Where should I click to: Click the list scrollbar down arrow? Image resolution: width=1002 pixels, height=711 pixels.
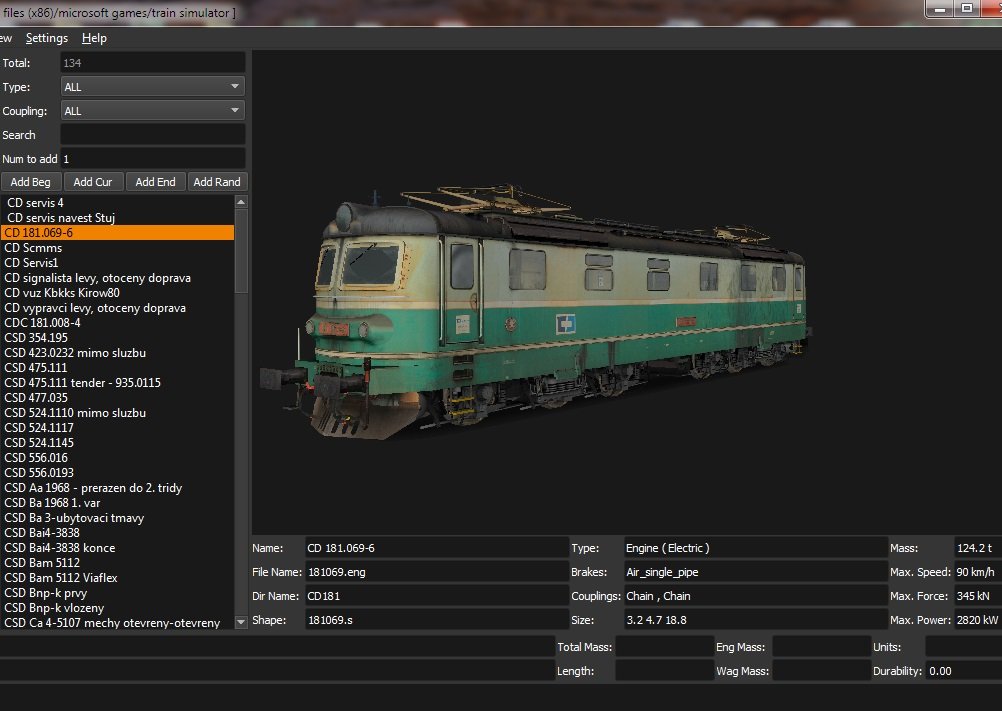tap(240, 622)
